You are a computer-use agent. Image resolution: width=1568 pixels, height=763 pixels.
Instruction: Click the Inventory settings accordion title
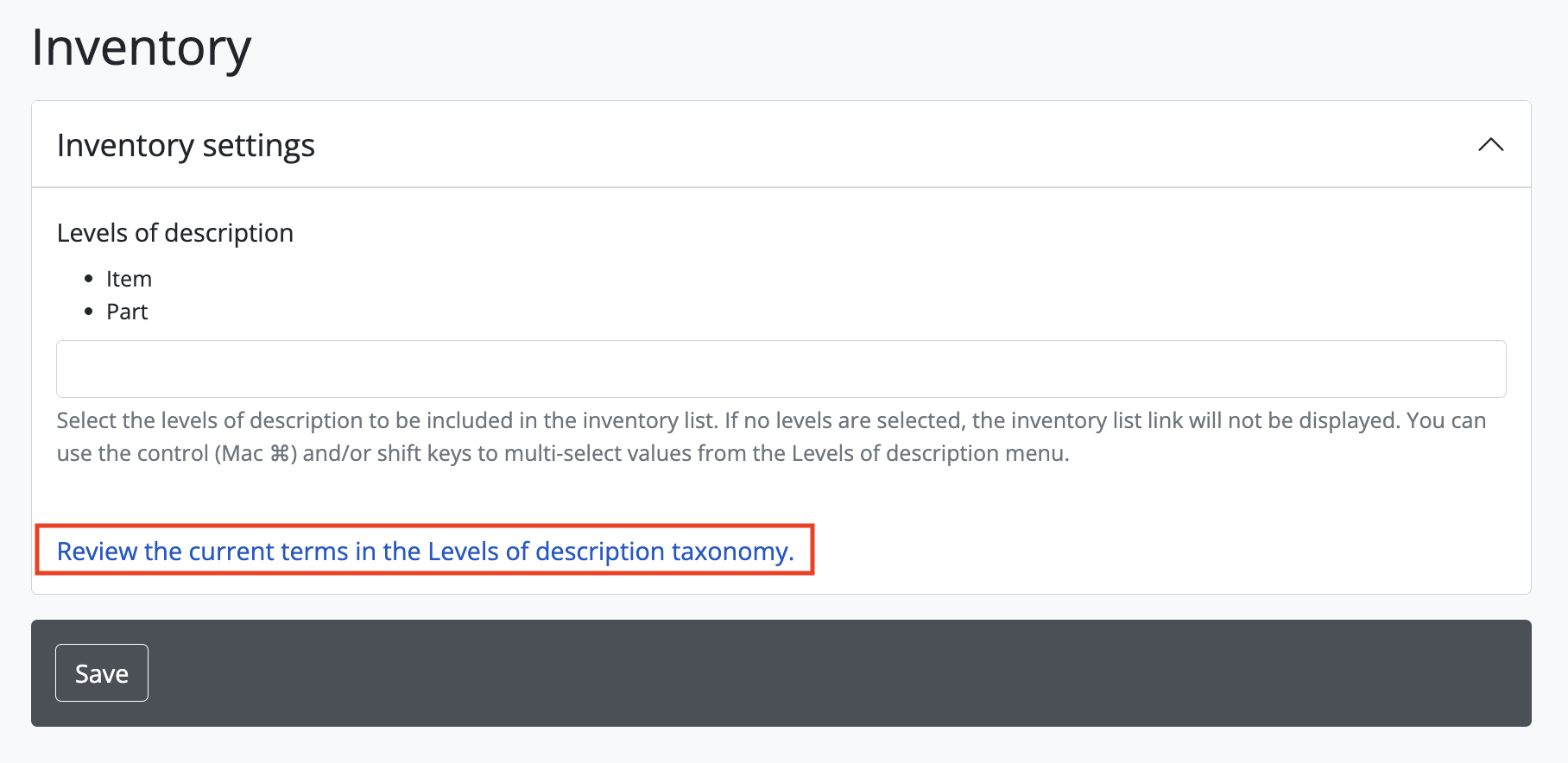coord(186,145)
